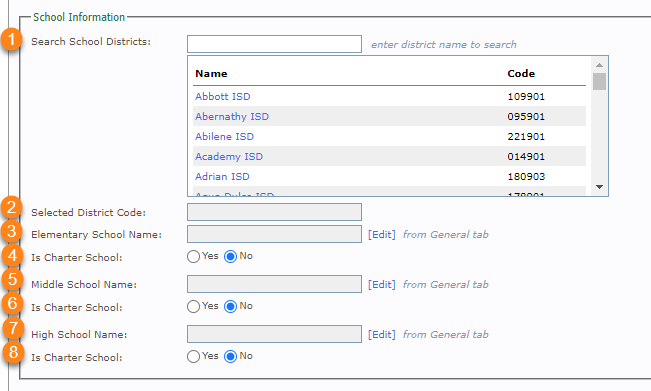Click the Search School Districts input field

click(x=274, y=44)
